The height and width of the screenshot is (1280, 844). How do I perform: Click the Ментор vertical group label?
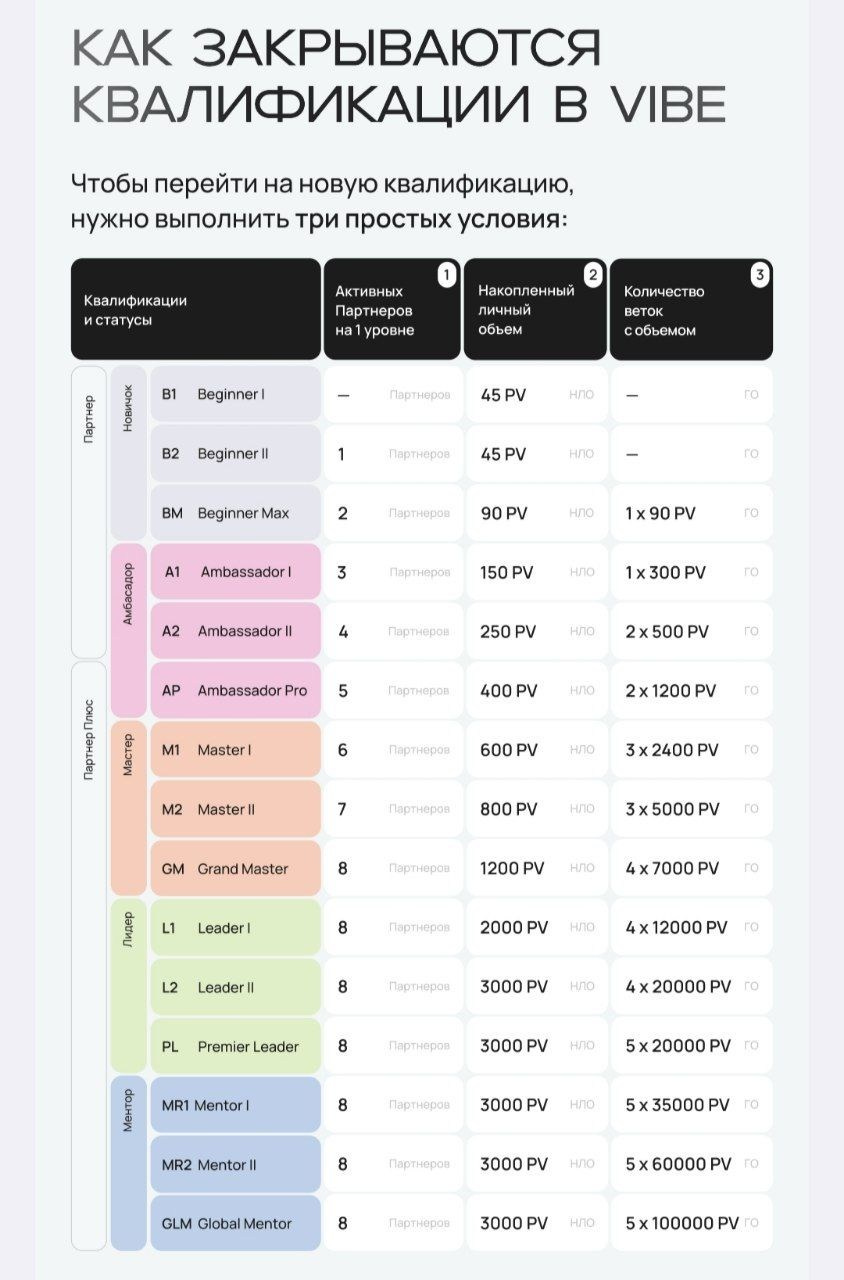(128, 1111)
